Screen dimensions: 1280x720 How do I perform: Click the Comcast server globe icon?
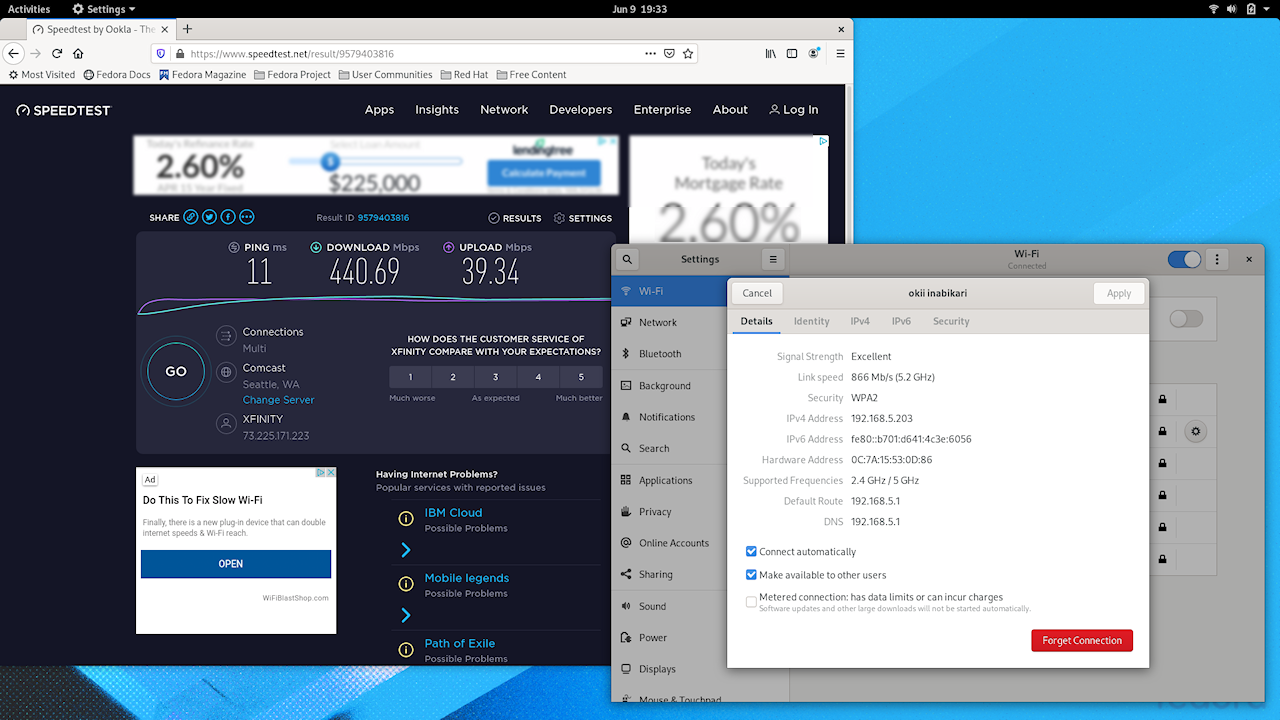pyautogui.click(x=226, y=372)
